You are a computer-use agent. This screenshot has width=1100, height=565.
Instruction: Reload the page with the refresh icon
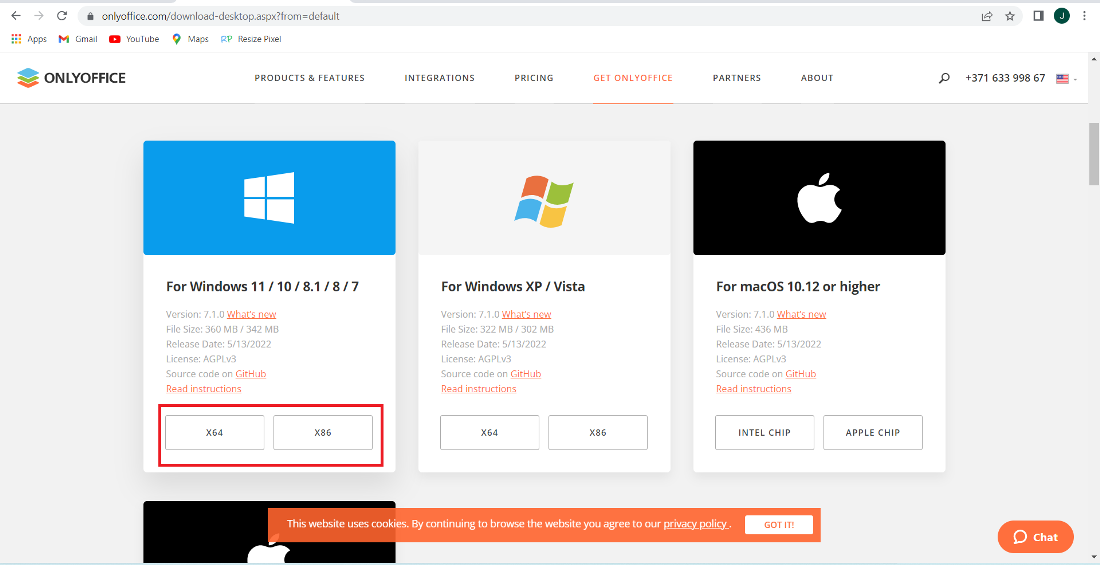[x=62, y=15]
